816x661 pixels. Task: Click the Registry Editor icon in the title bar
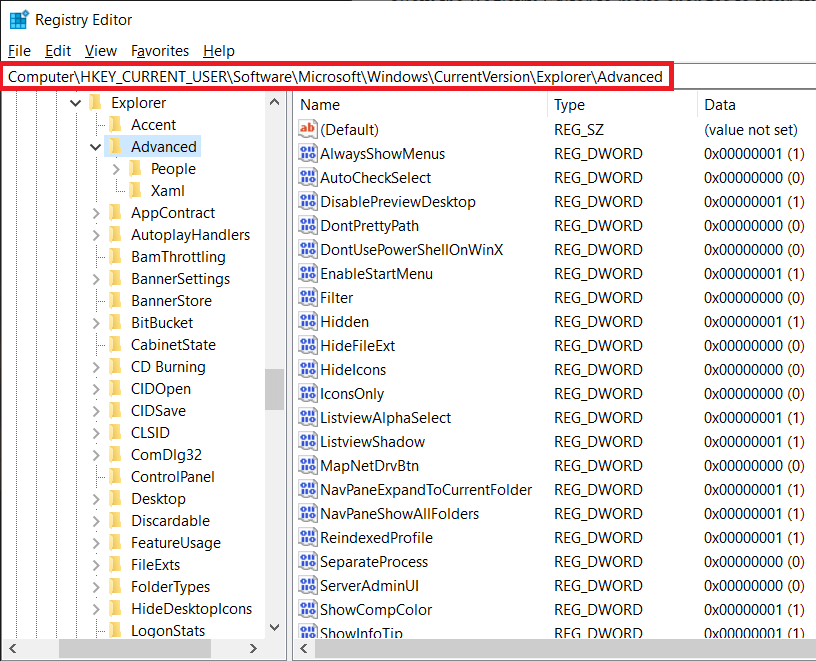pyautogui.click(x=18, y=18)
